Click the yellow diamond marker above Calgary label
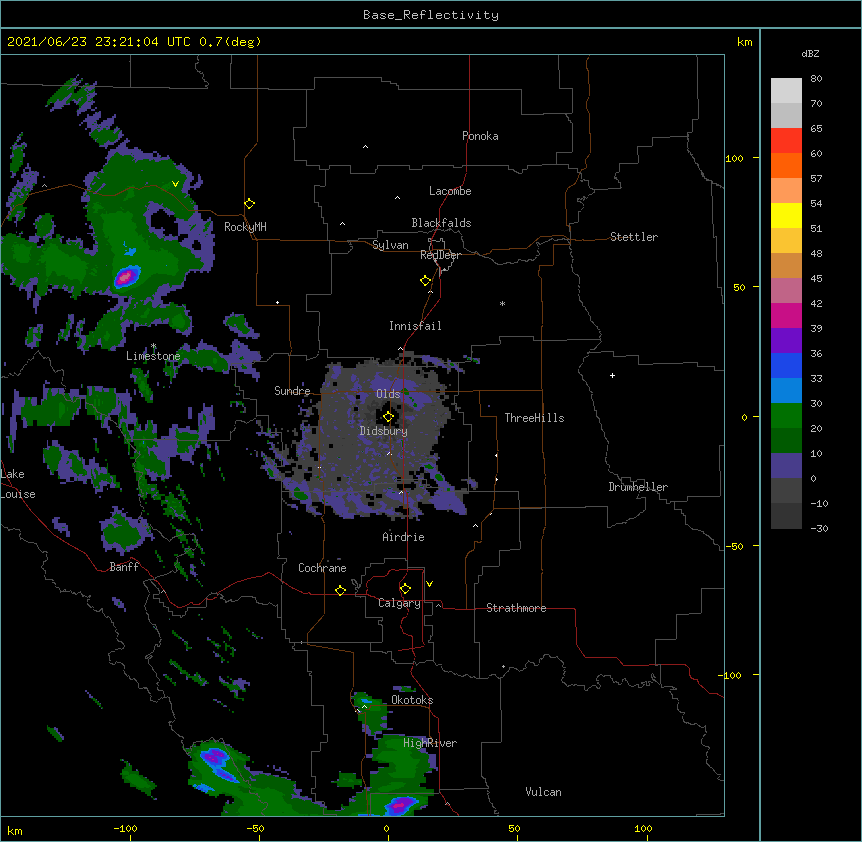This screenshot has height=842, width=862. pyautogui.click(x=405, y=589)
